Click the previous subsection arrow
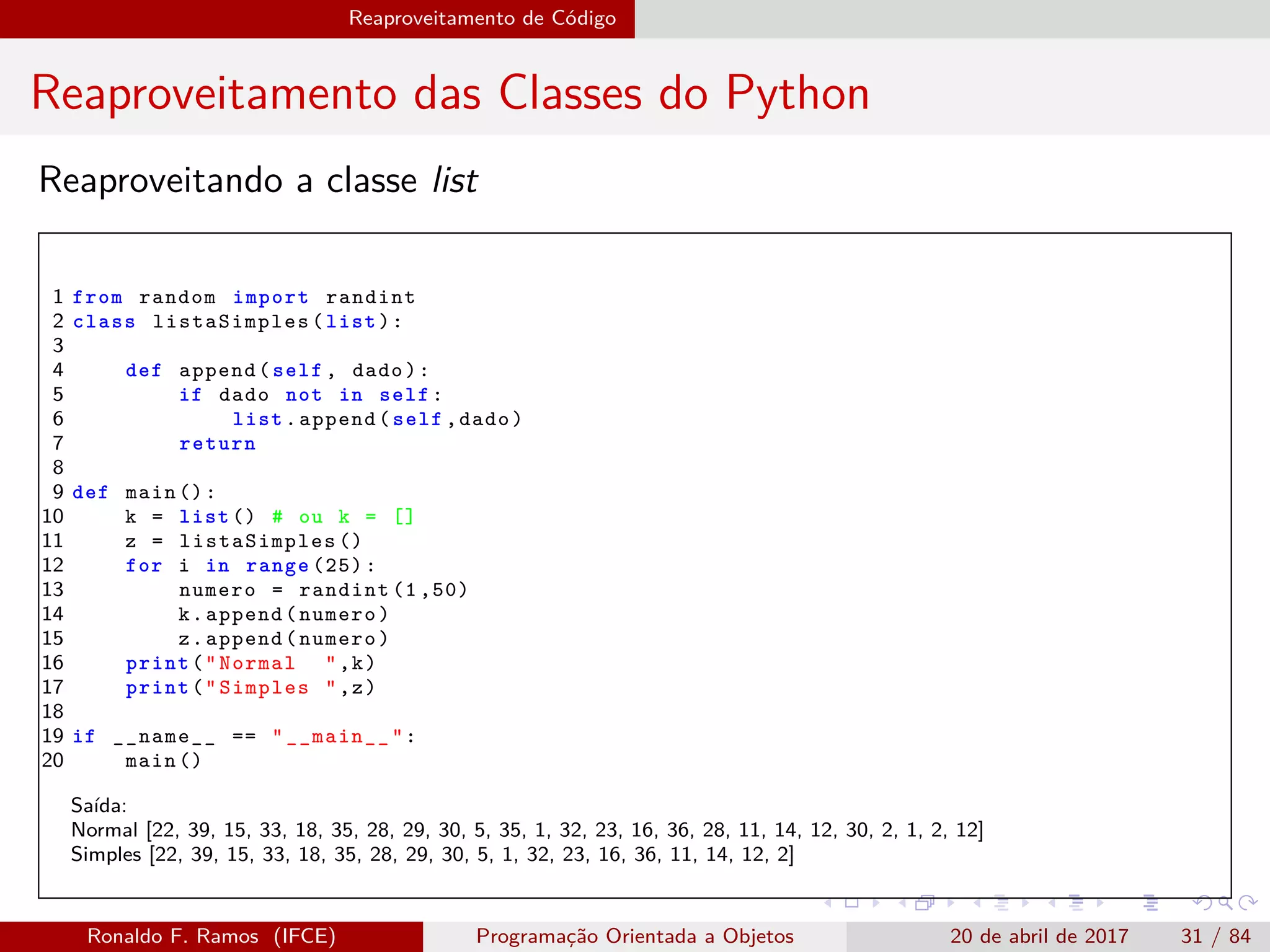This screenshot has width=1270, height=952. click(x=977, y=903)
